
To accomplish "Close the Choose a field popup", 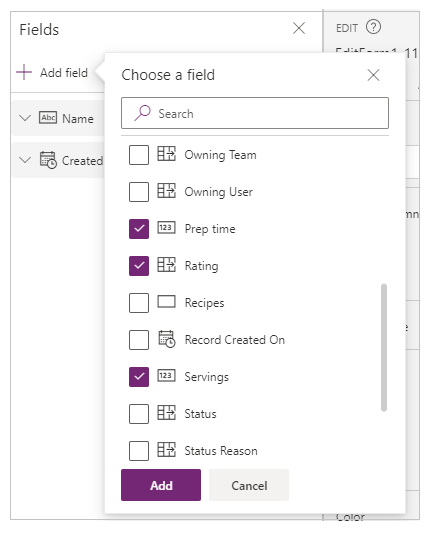I will coord(373,75).
